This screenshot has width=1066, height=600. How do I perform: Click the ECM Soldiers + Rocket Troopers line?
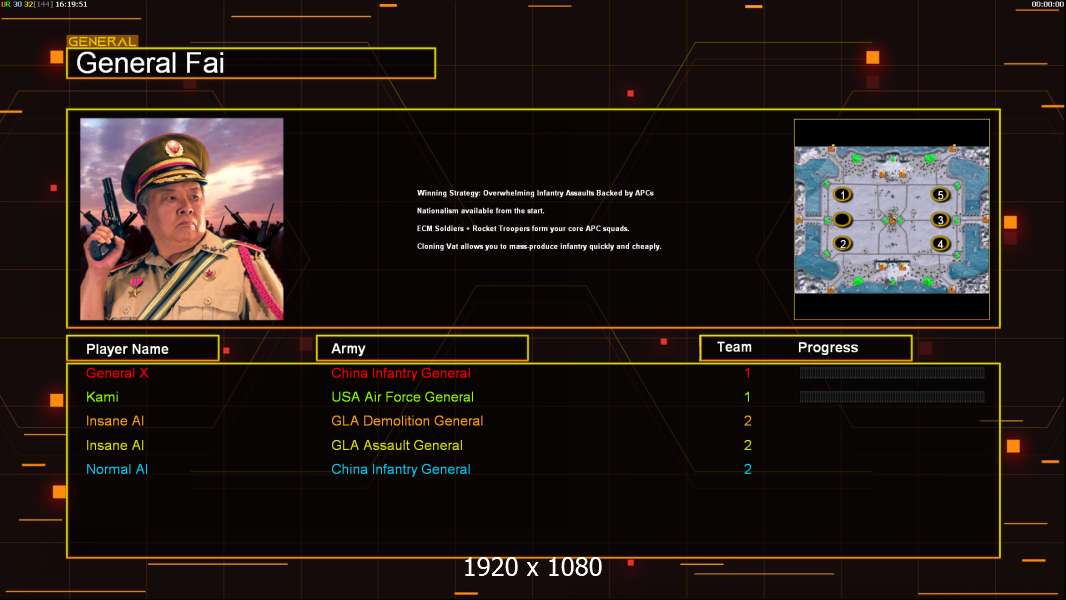pos(523,228)
